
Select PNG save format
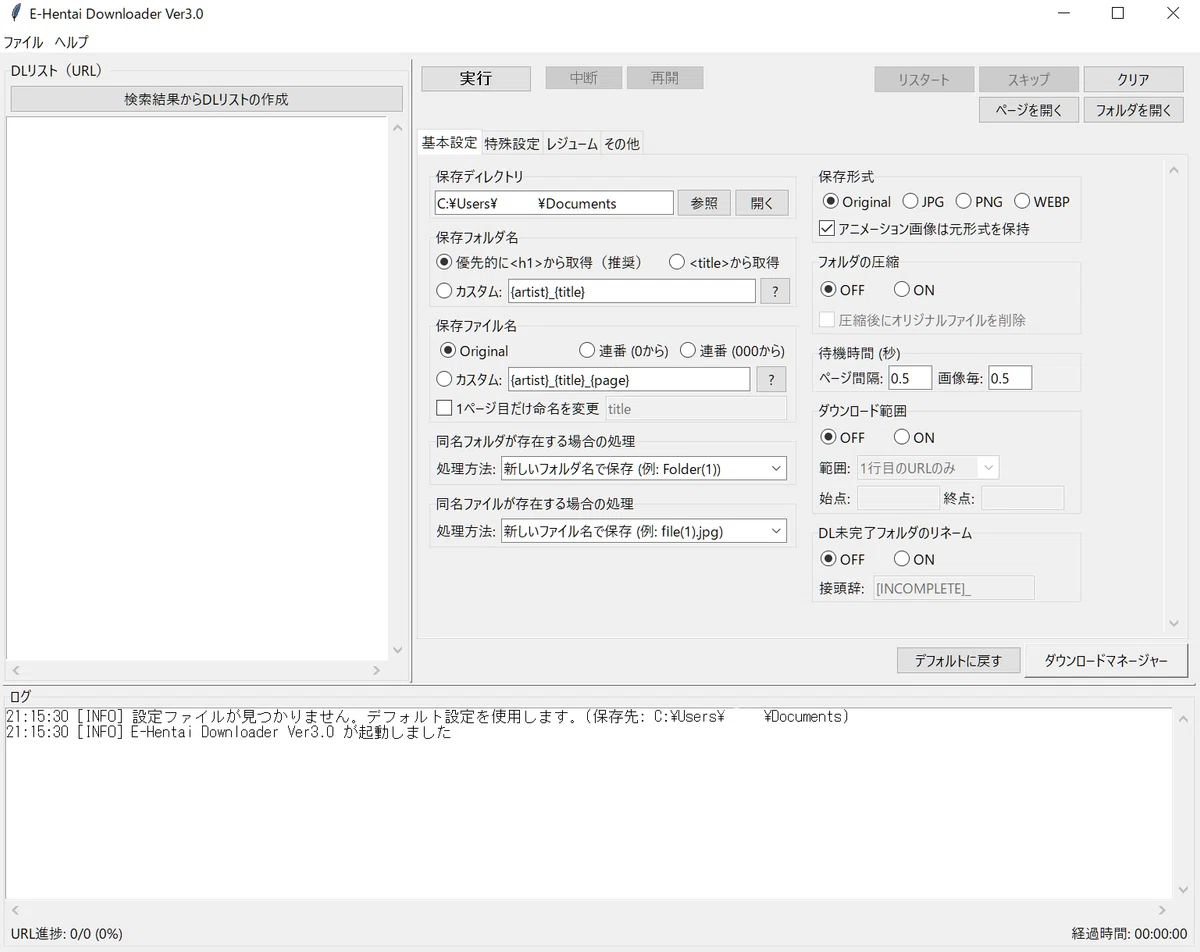[x=979, y=201]
